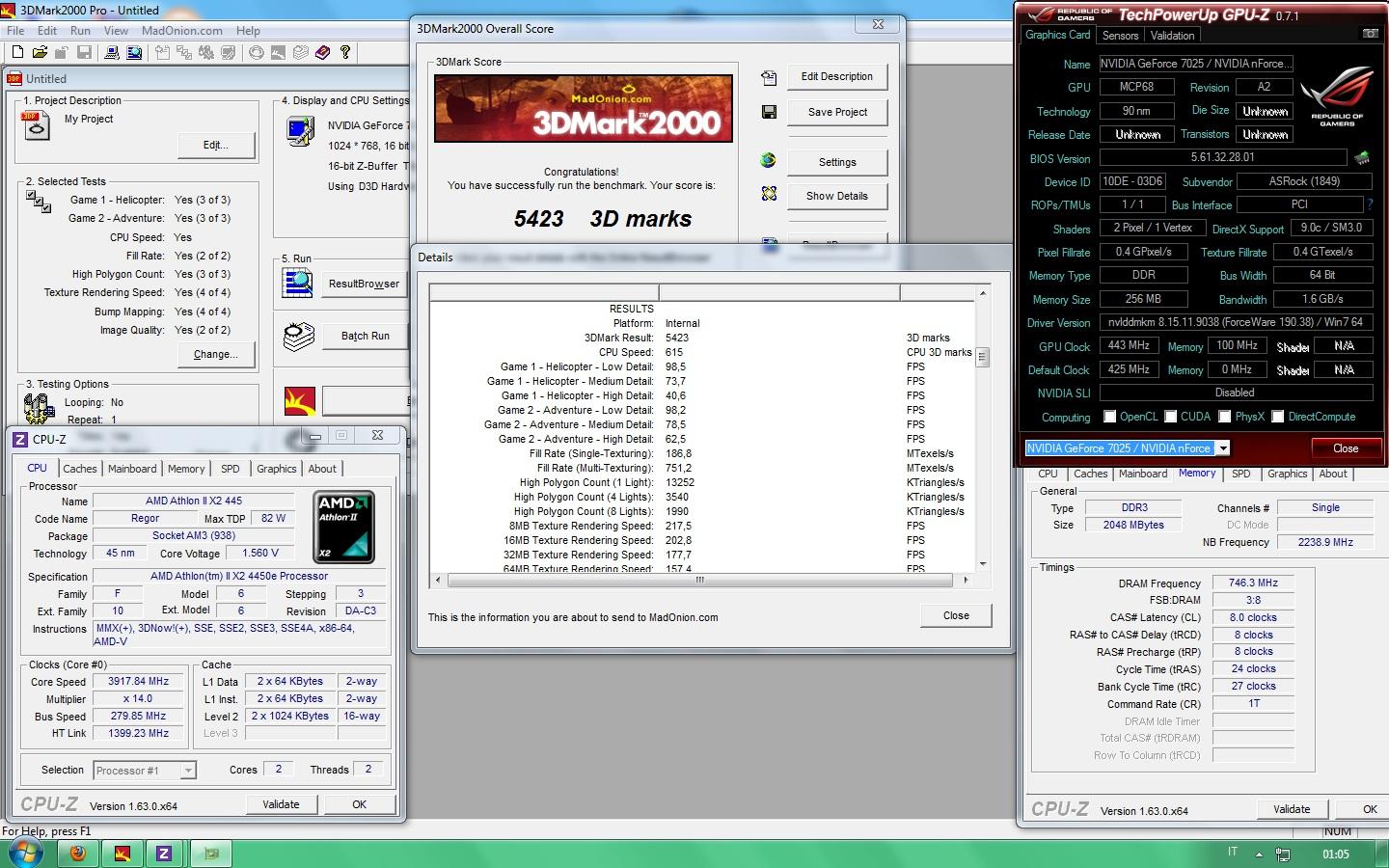Open the MadOnion.com menu
The height and width of the screenshot is (868, 1389).
click(x=182, y=30)
